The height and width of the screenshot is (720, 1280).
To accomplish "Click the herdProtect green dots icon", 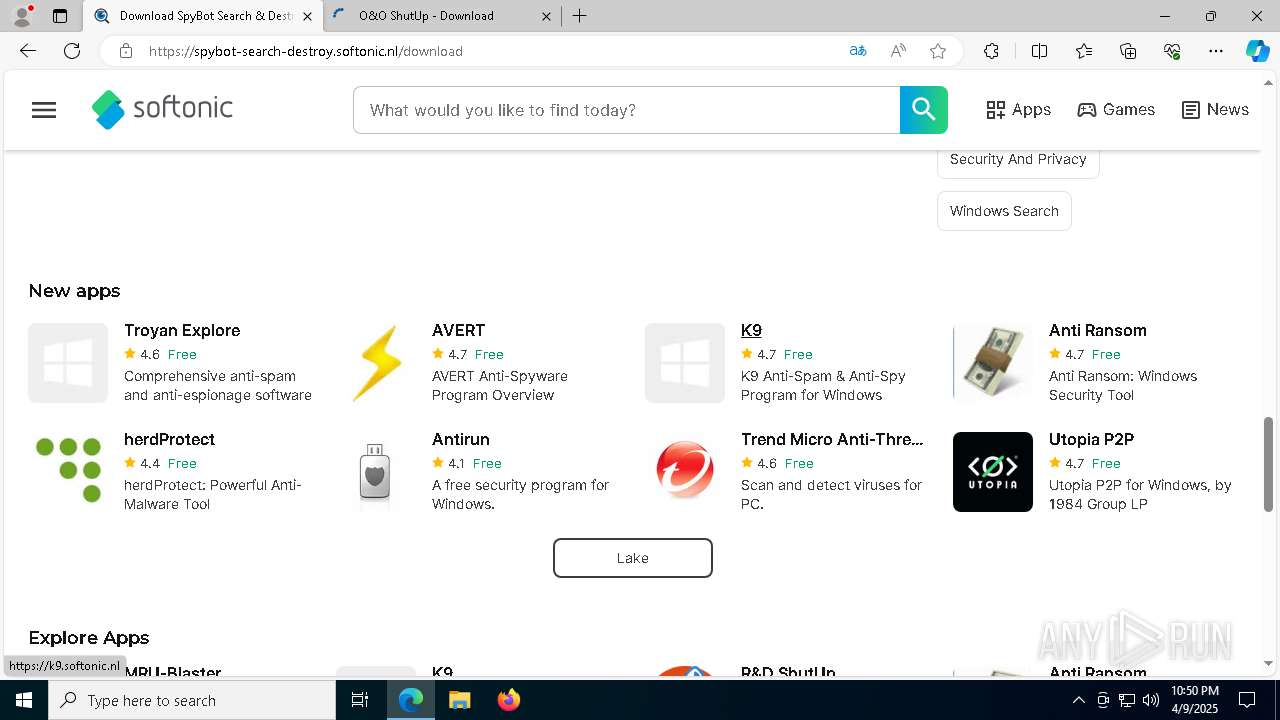I will [x=68, y=472].
